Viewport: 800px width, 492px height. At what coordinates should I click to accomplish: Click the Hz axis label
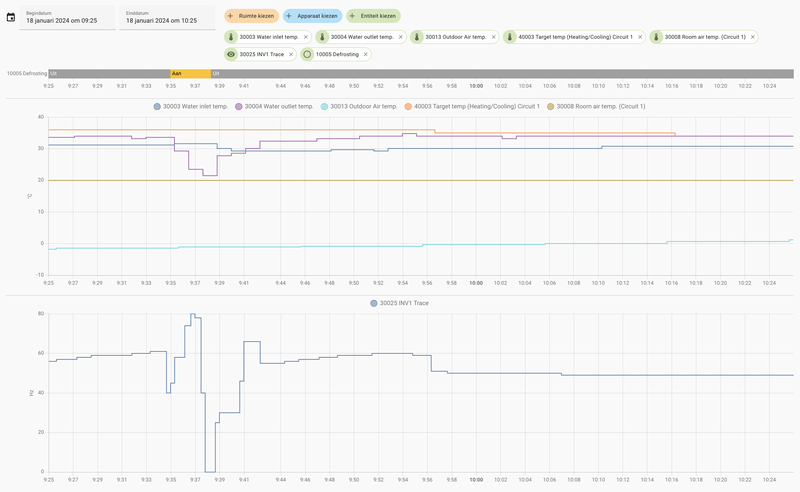[x=31, y=393]
